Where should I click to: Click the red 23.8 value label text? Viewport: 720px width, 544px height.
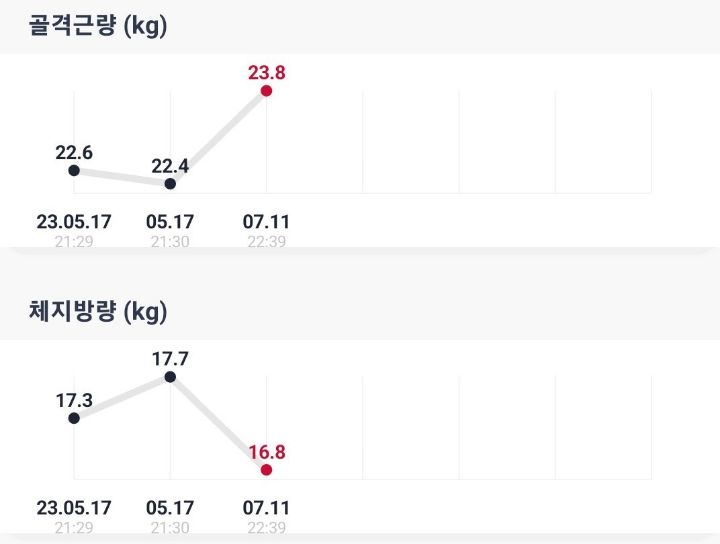266,72
